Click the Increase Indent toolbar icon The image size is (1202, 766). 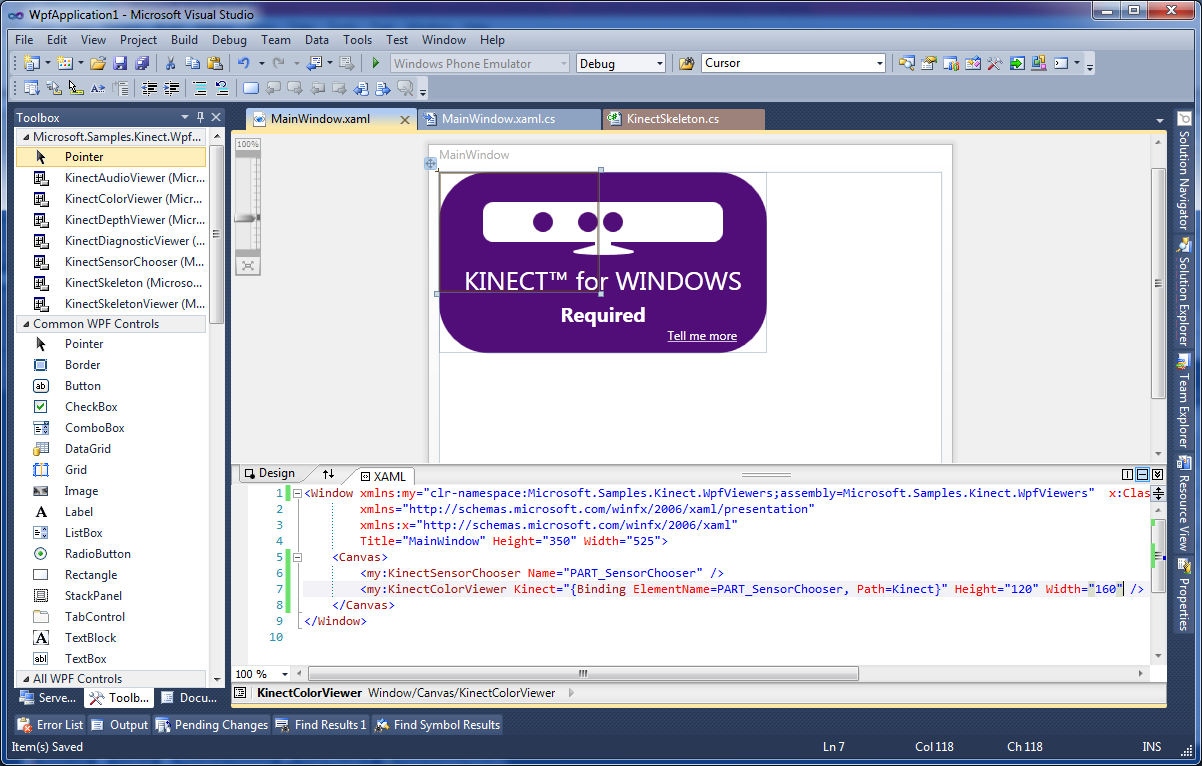tap(172, 88)
